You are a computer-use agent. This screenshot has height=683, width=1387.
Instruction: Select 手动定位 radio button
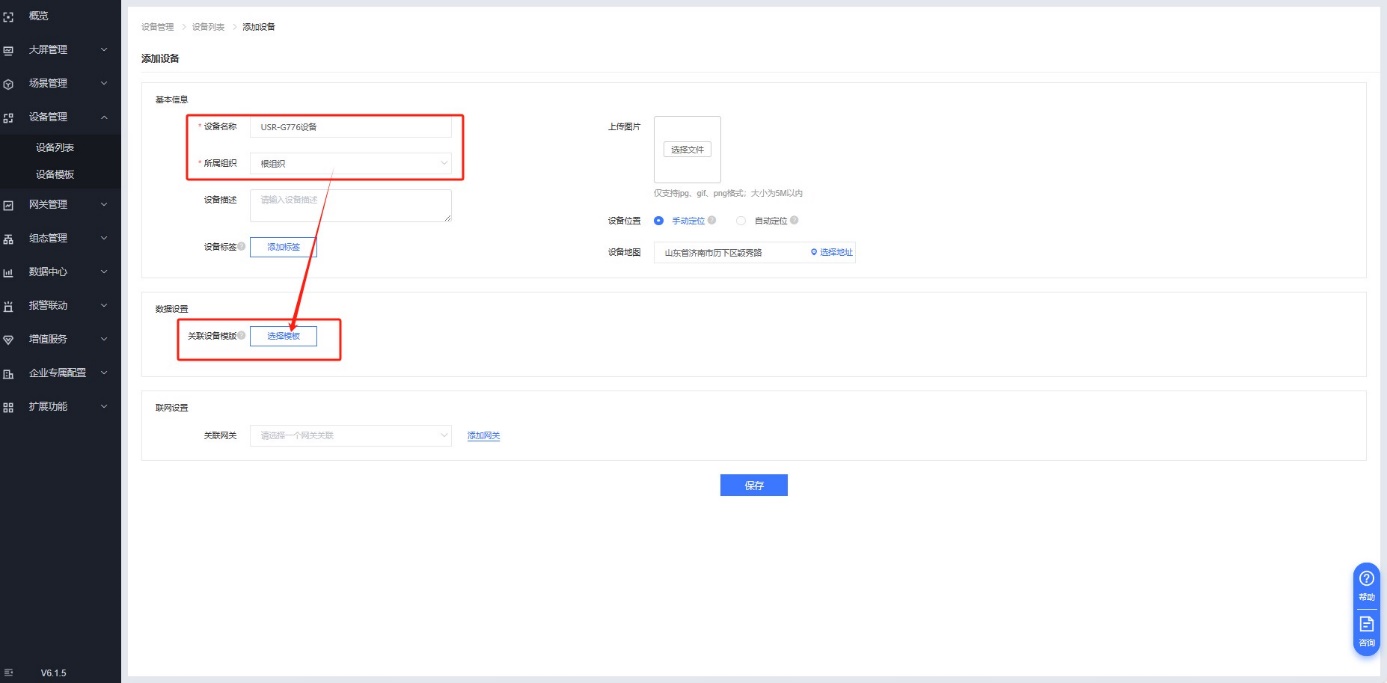pos(658,221)
